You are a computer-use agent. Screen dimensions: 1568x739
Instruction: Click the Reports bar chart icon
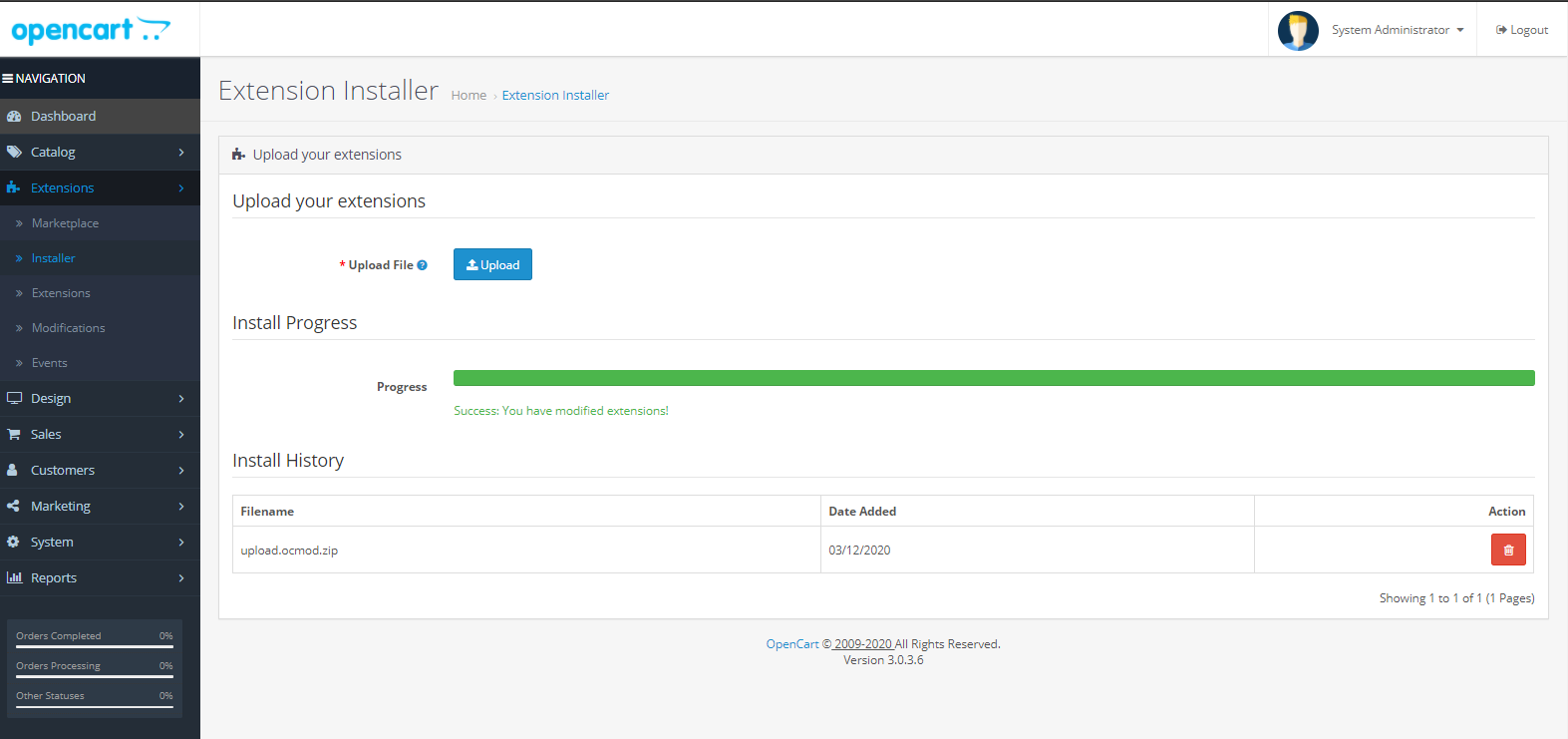[x=14, y=577]
